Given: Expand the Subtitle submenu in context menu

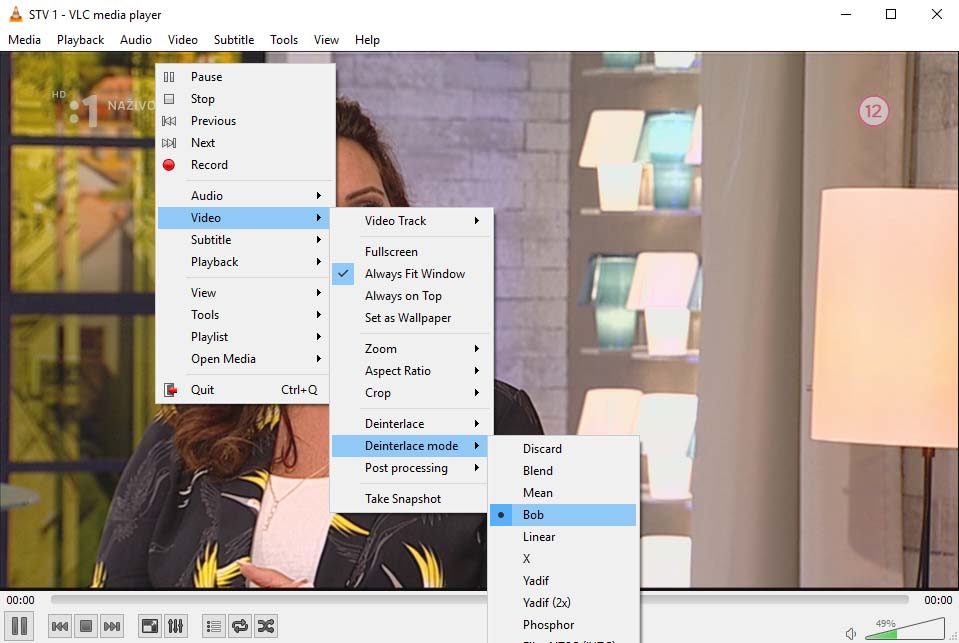Looking at the screenshot, I should pos(243,240).
